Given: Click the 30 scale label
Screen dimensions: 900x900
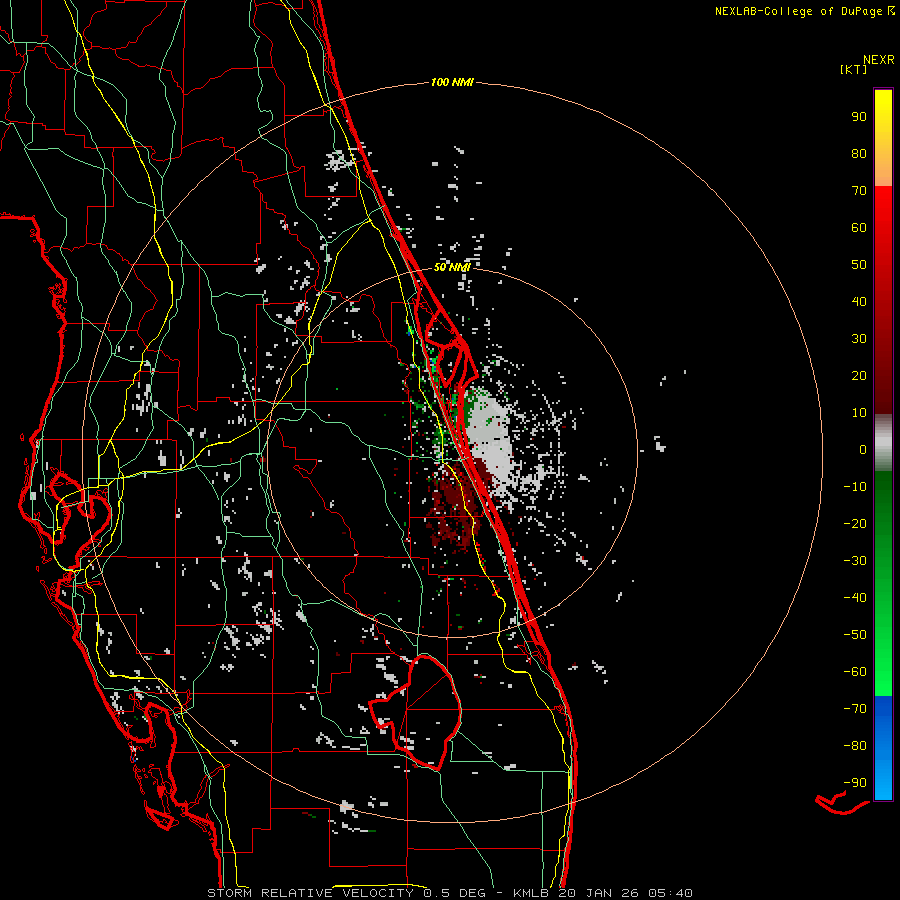Looking at the screenshot, I should point(859,339).
